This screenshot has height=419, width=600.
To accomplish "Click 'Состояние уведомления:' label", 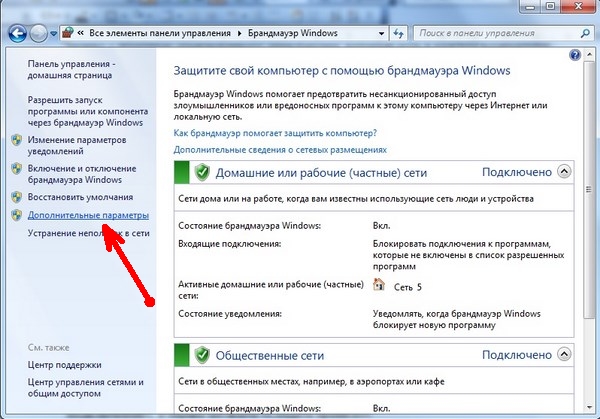I will [x=230, y=314].
